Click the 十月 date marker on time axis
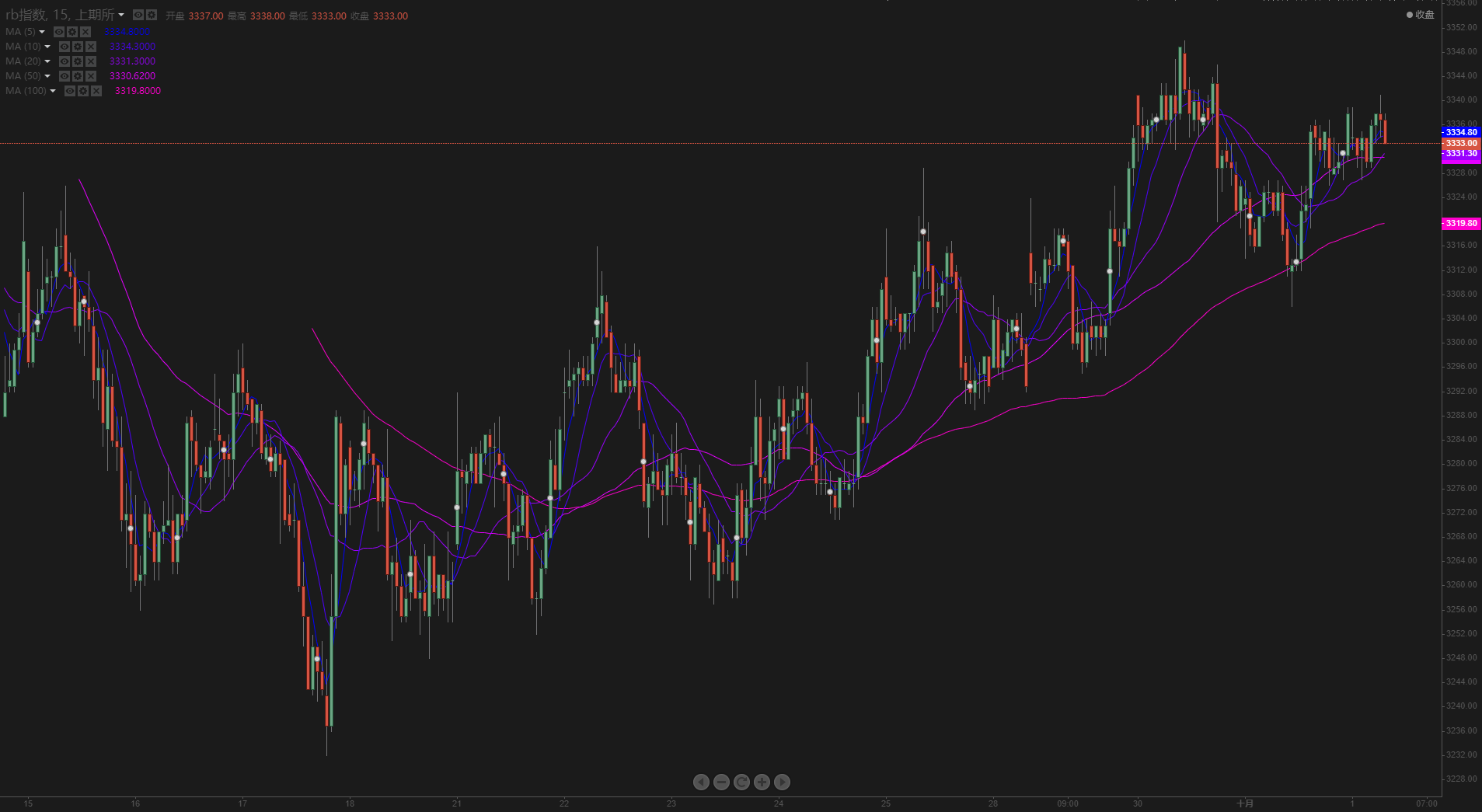 click(1245, 803)
